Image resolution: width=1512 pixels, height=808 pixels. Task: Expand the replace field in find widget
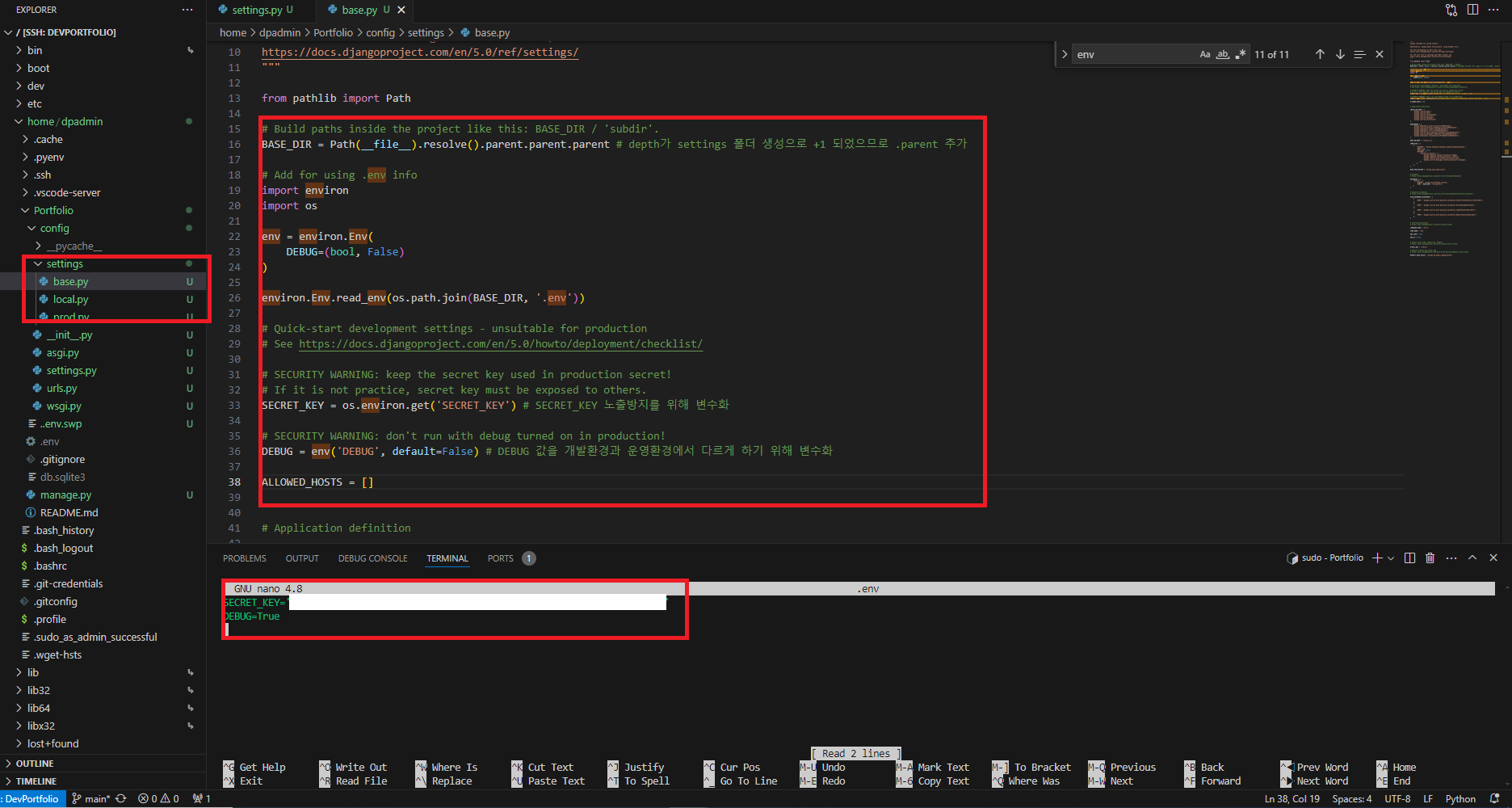pos(1065,54)
